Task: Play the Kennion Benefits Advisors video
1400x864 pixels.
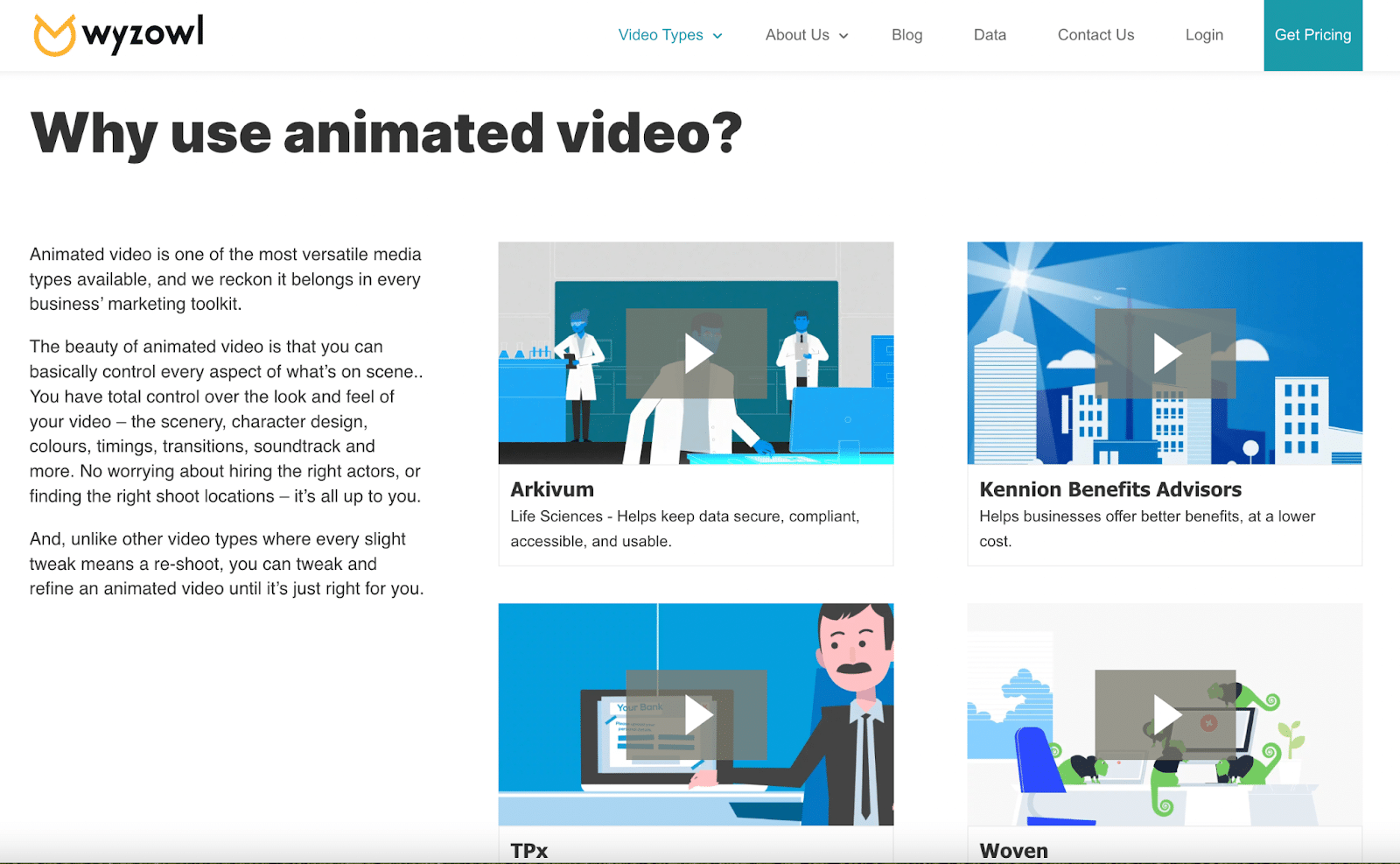Action: click(x=1165, y=354)
